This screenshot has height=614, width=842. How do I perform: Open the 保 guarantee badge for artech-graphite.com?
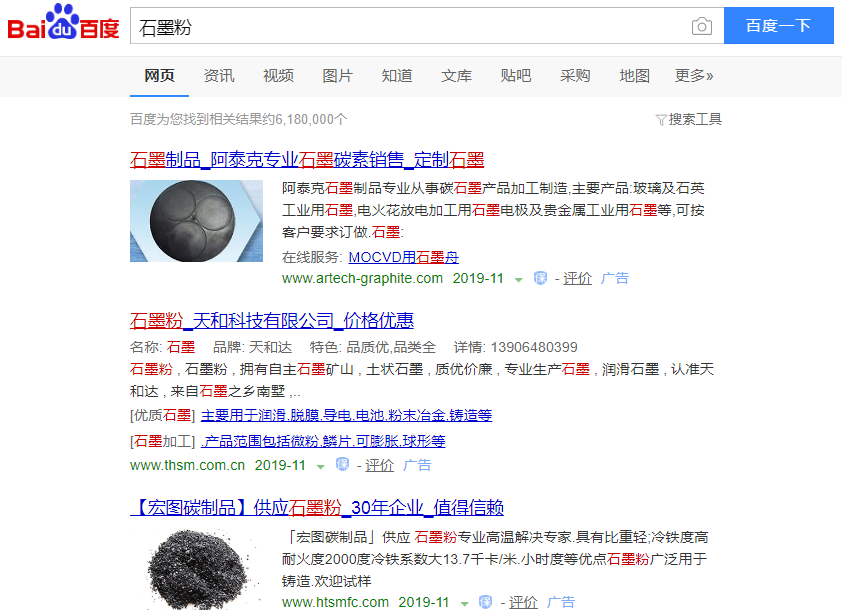point(540,278)
